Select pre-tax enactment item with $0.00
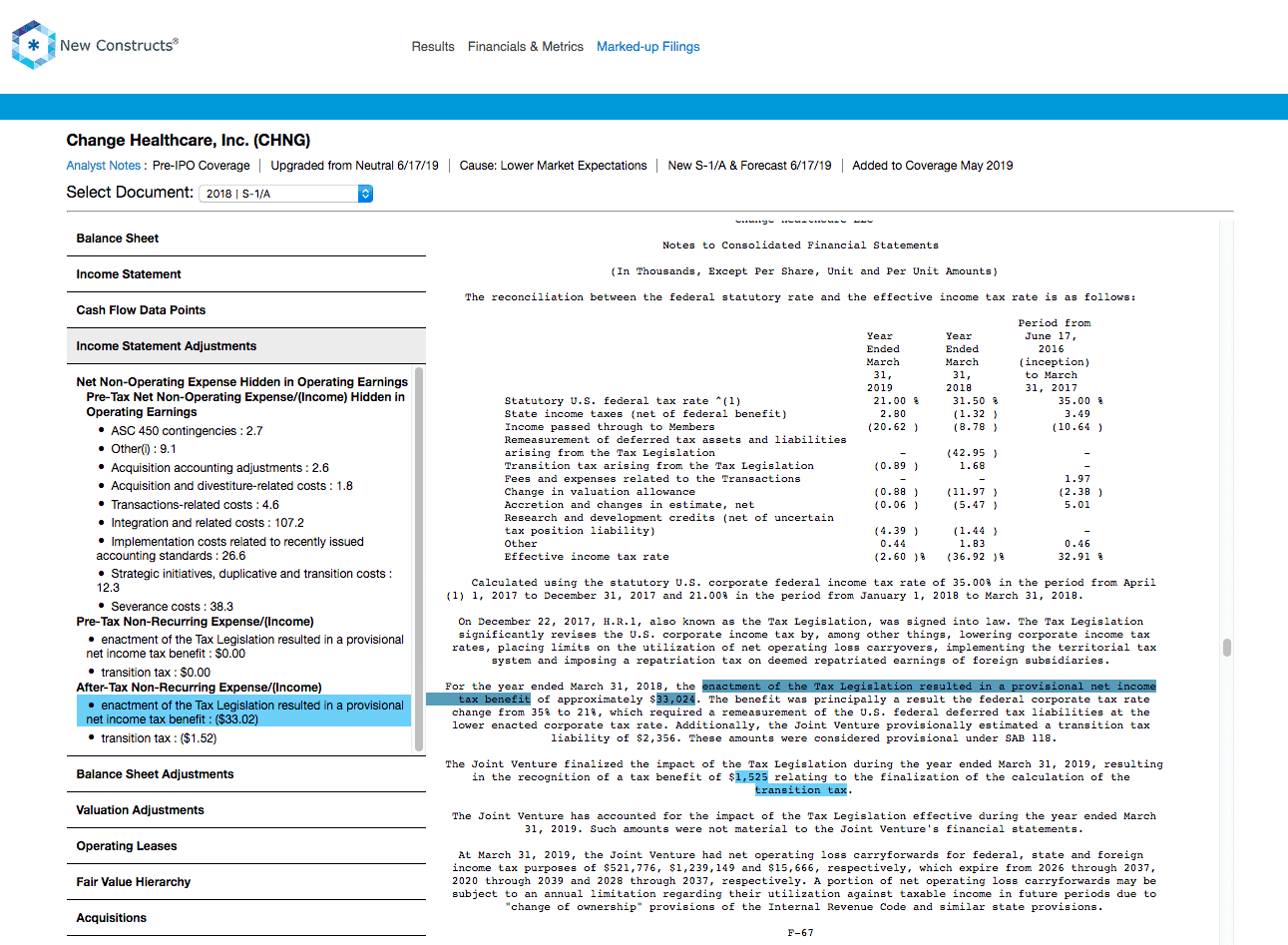Viewport: 1288px width, 945px height. click(244, 647)
